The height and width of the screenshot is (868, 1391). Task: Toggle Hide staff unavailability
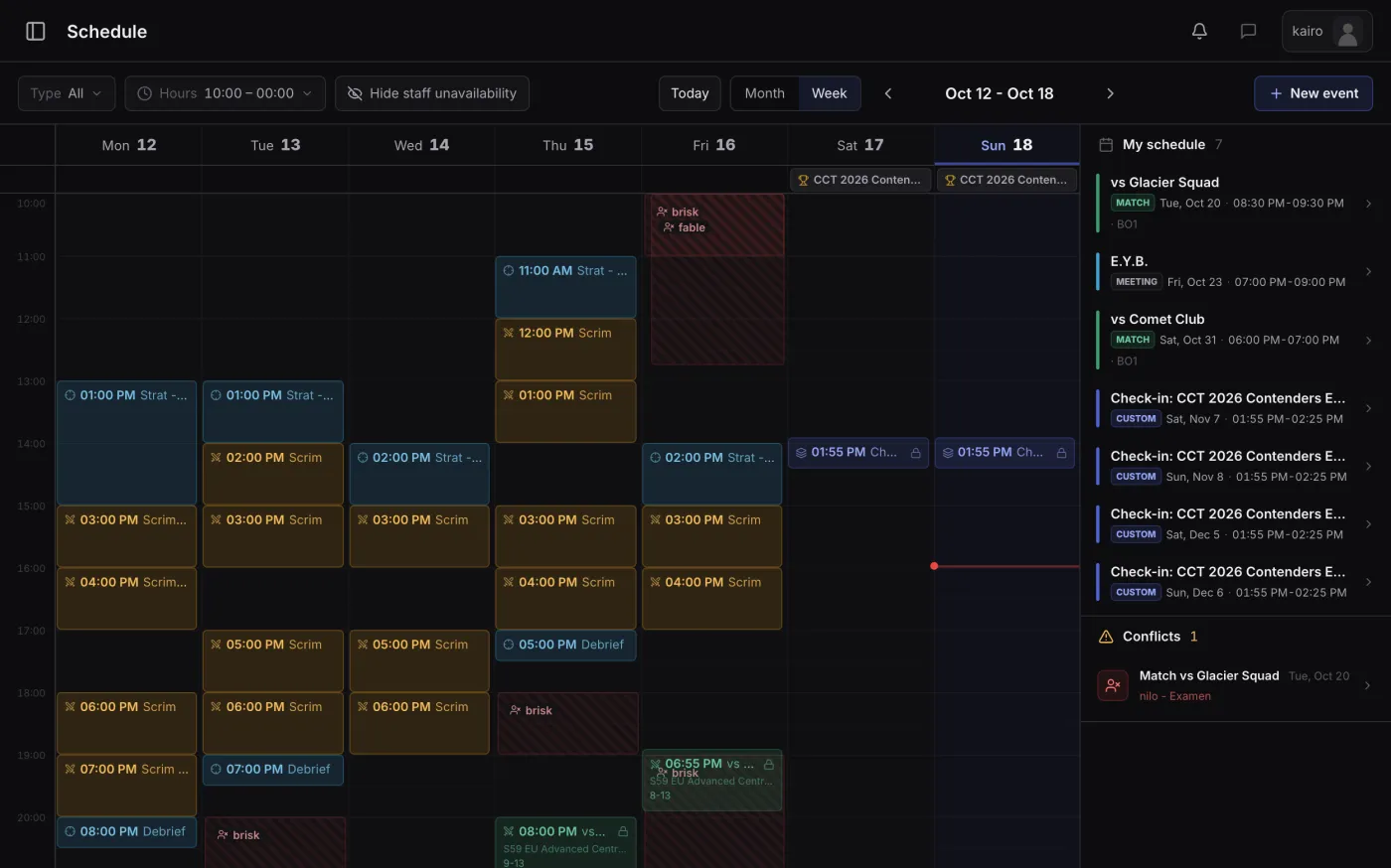click(x=432, y=93)
